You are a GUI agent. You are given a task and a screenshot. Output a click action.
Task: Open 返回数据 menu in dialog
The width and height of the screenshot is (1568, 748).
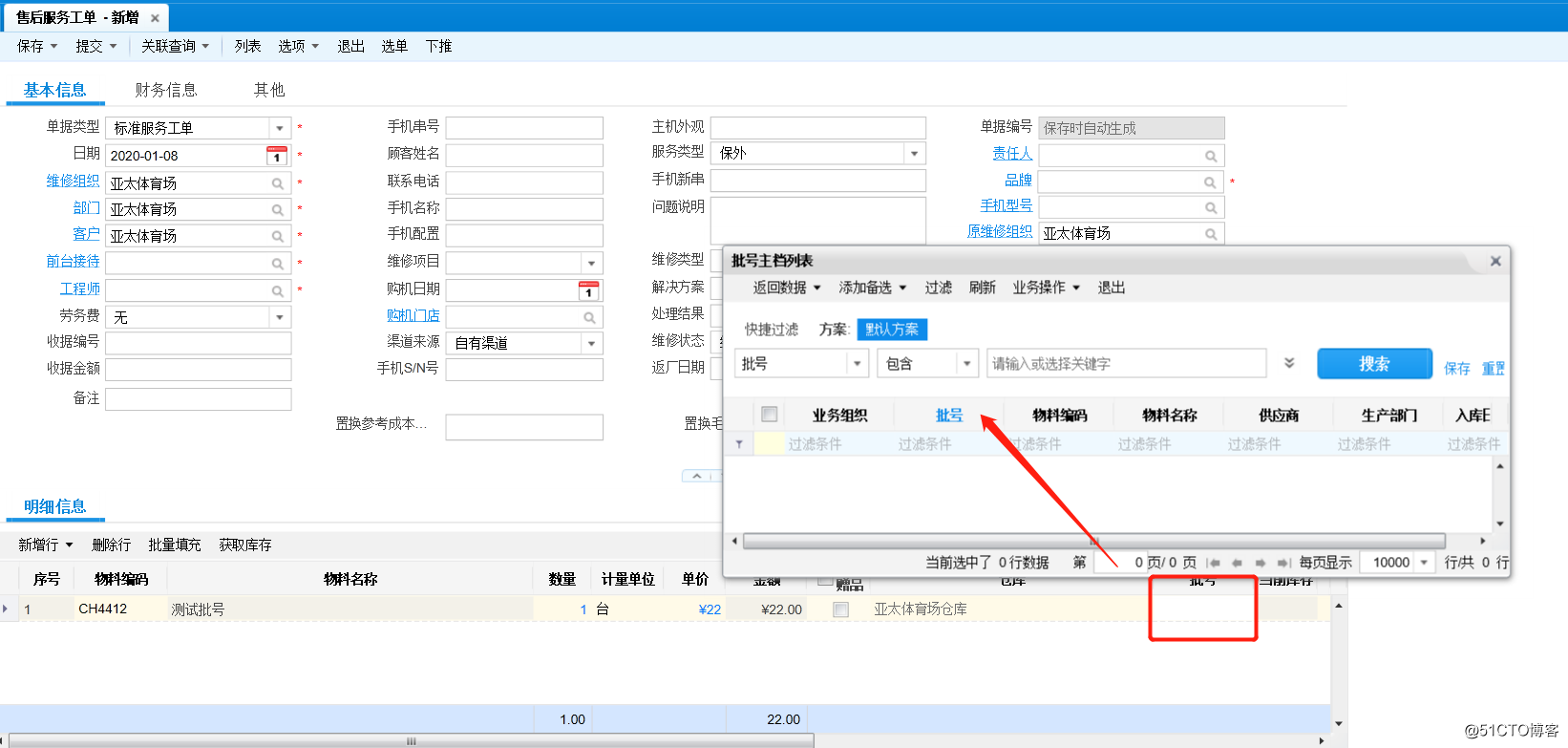pos(787,288)
